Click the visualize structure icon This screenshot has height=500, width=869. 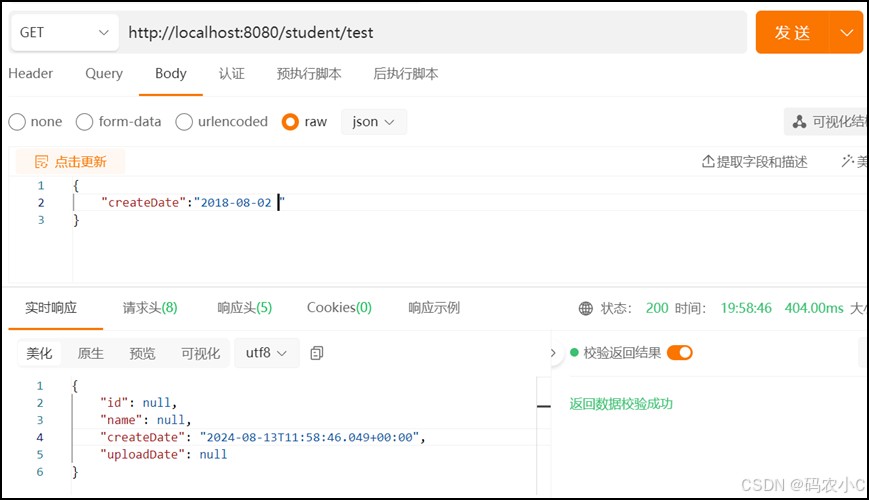[799, 121]
